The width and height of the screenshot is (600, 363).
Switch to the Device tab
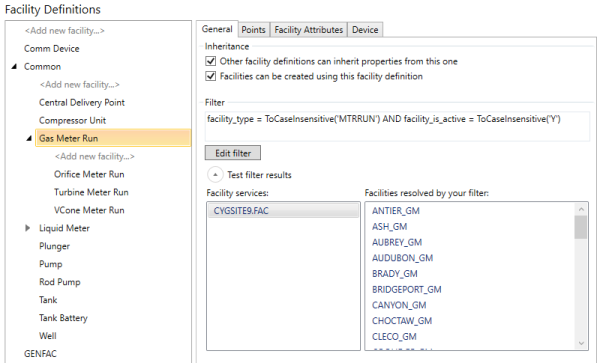coord(365,30)
